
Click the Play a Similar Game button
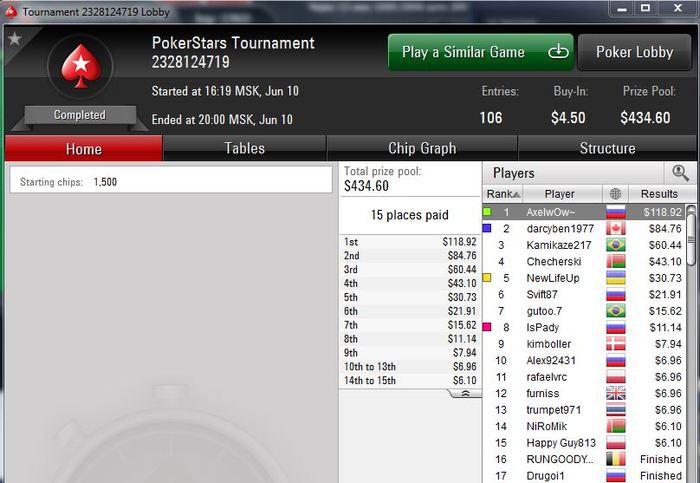click(481, 52)
